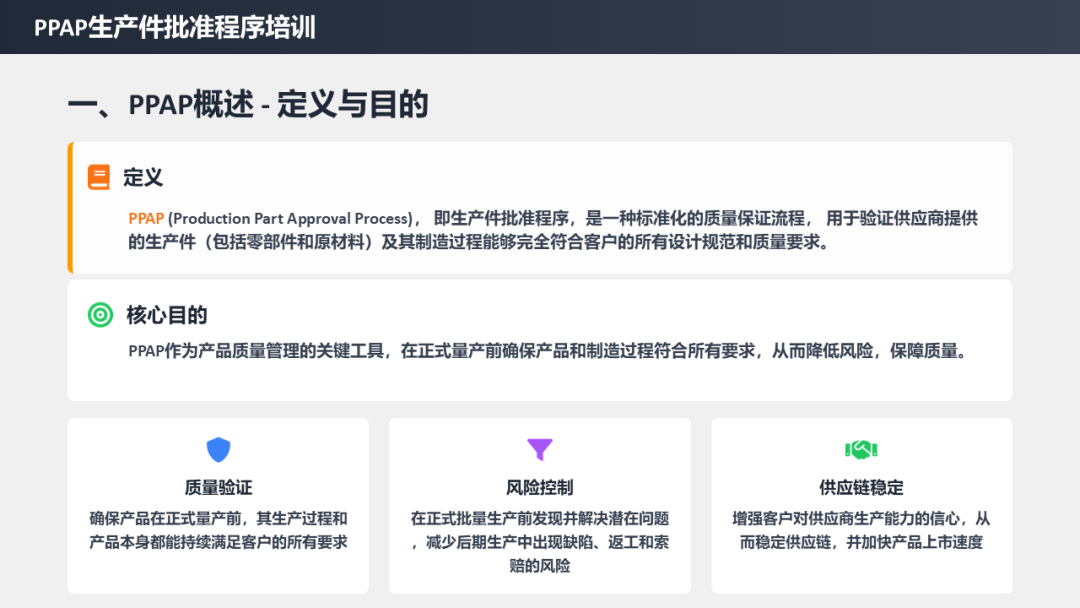Click the 定义 heading text

coord(143,178)
